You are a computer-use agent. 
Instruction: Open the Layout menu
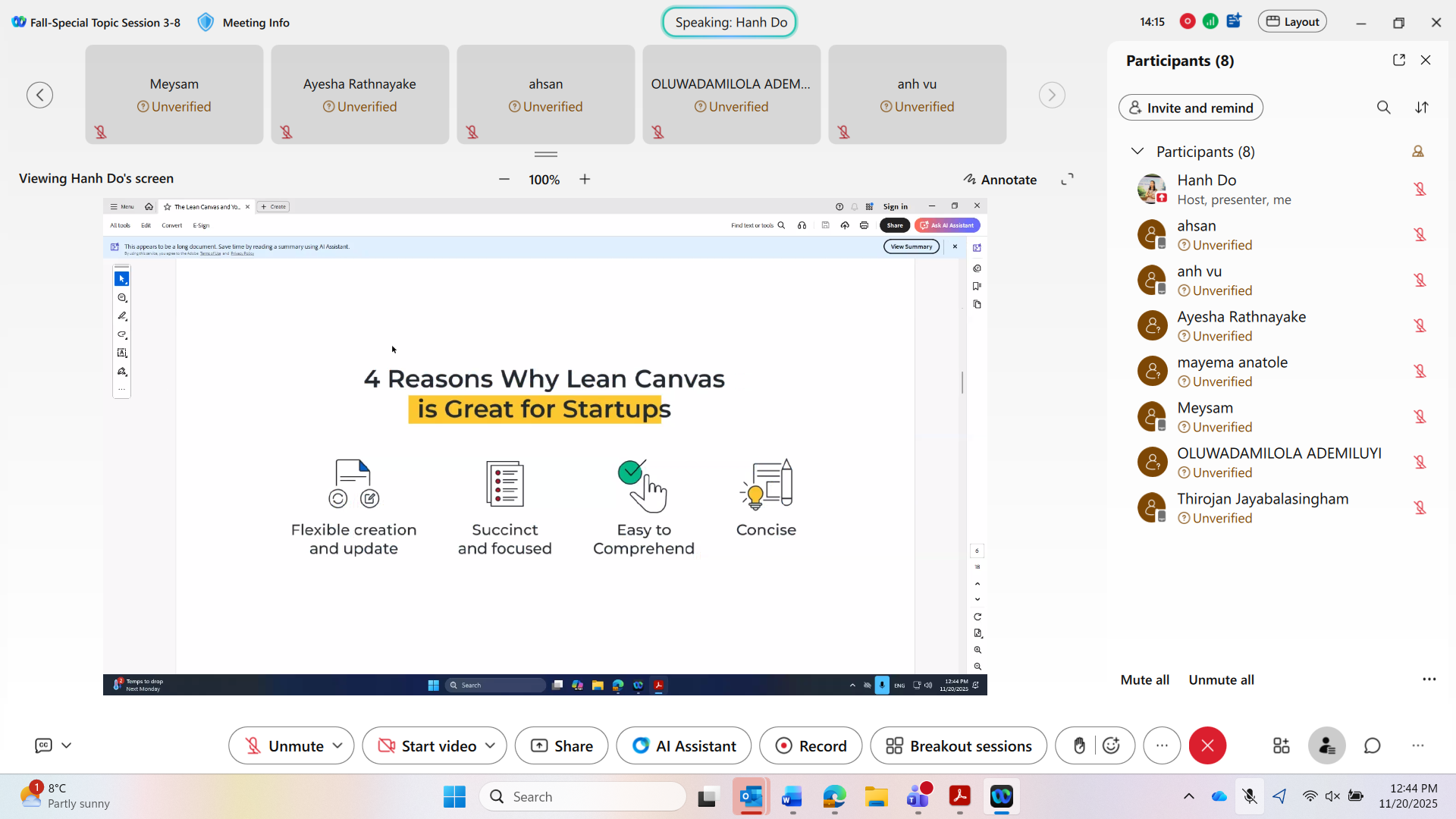point(1292,22)
